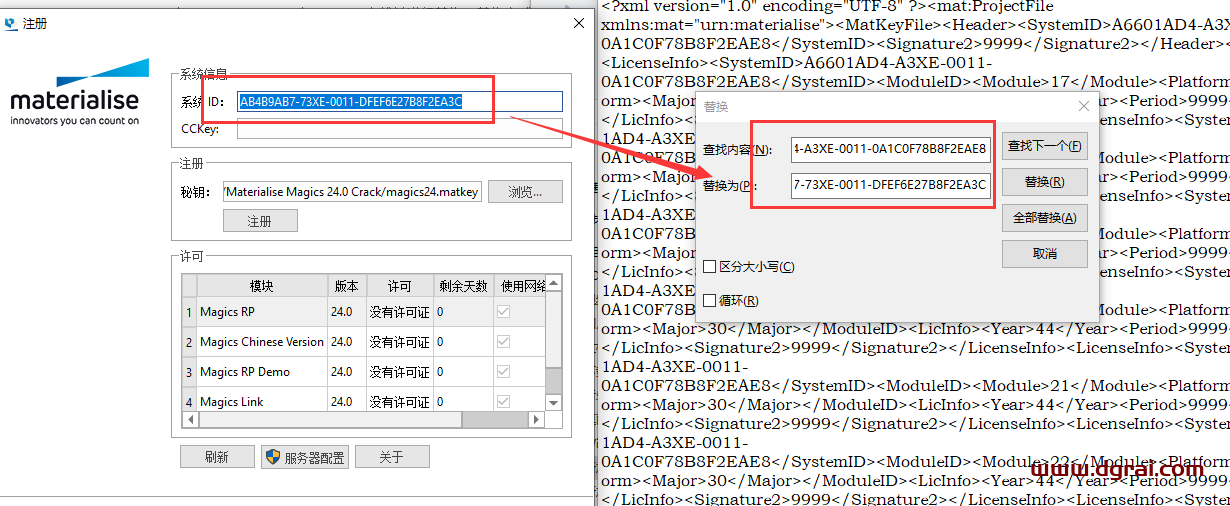Screen dimensions: 1230x506
Task: Click the license table scroll-down arrow
Action: tap(554, 402)
